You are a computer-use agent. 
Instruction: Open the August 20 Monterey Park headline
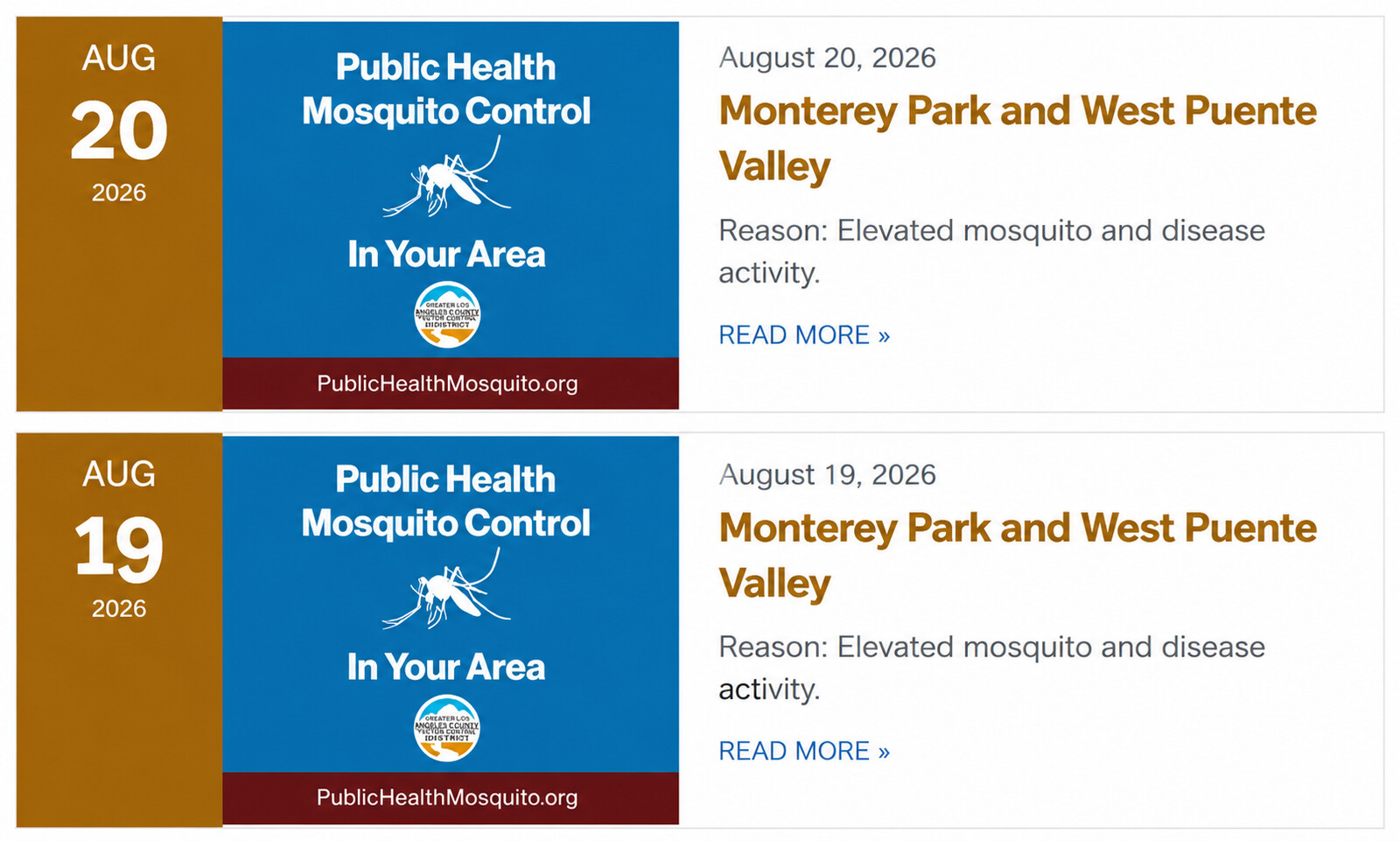click(x=1018, y=138)
